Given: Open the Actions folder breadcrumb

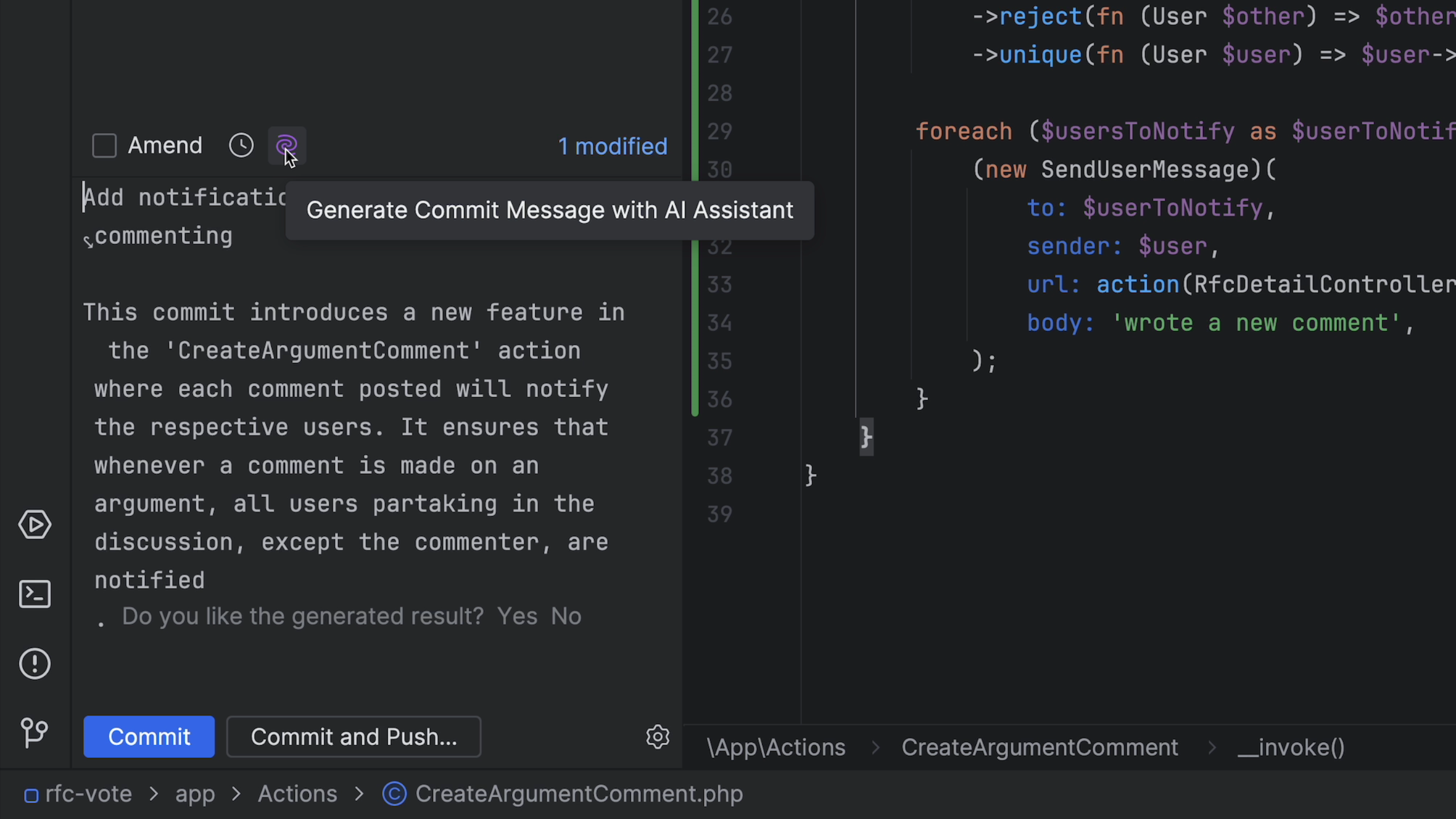Looking at the screenshot, I should 297,794.
